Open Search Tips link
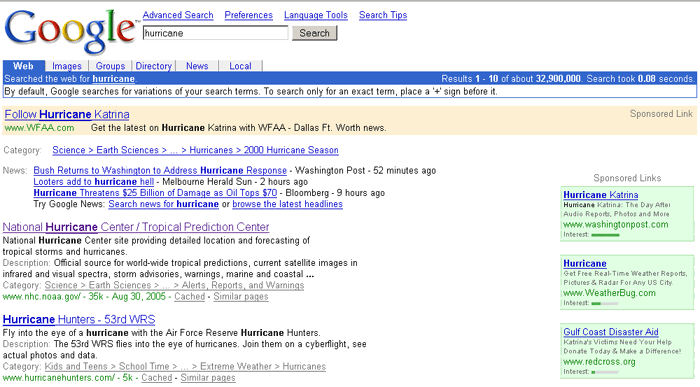 pos(383,15)
